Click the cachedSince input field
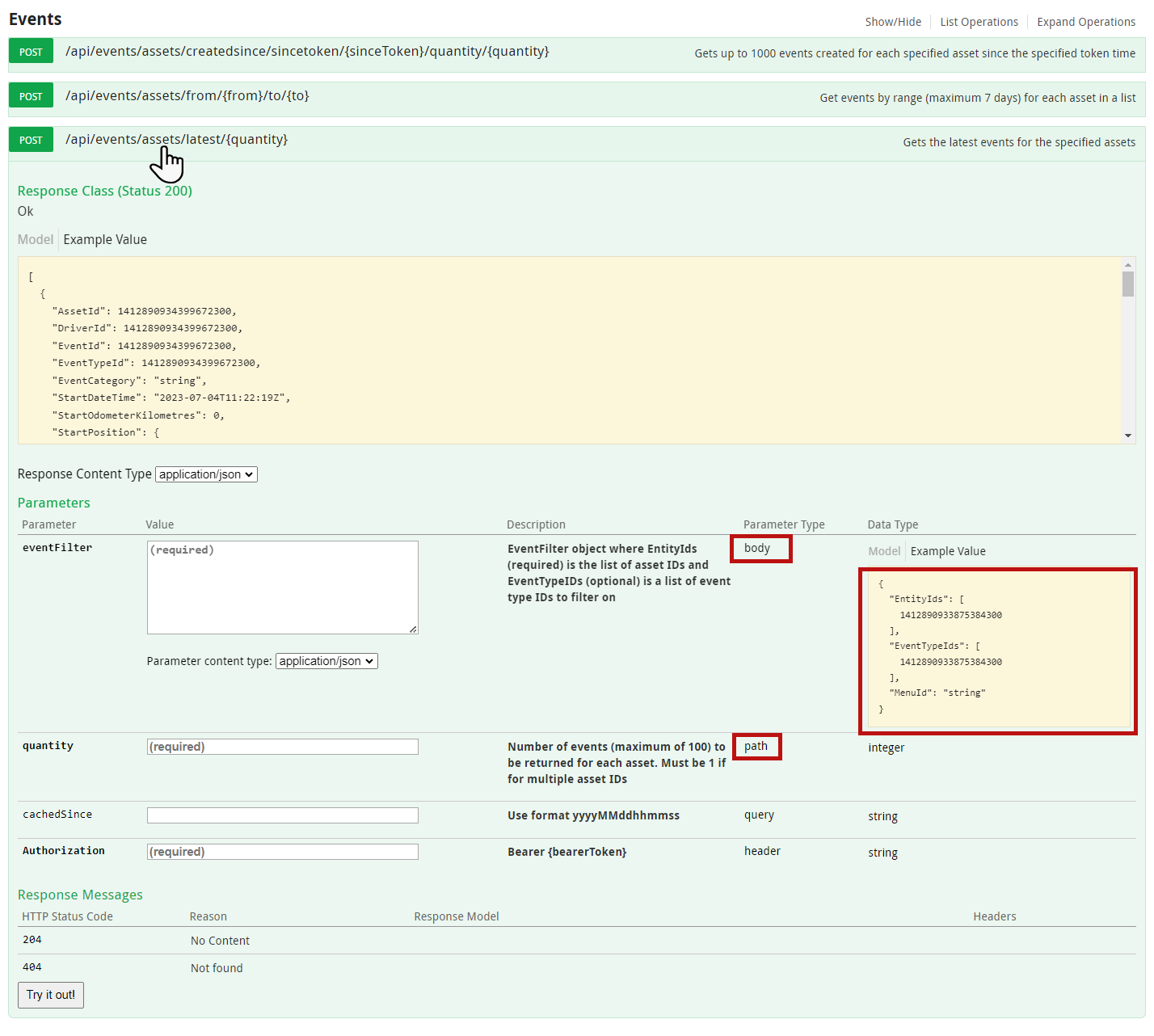The image size is (1154, 1036). pos(283,815)
